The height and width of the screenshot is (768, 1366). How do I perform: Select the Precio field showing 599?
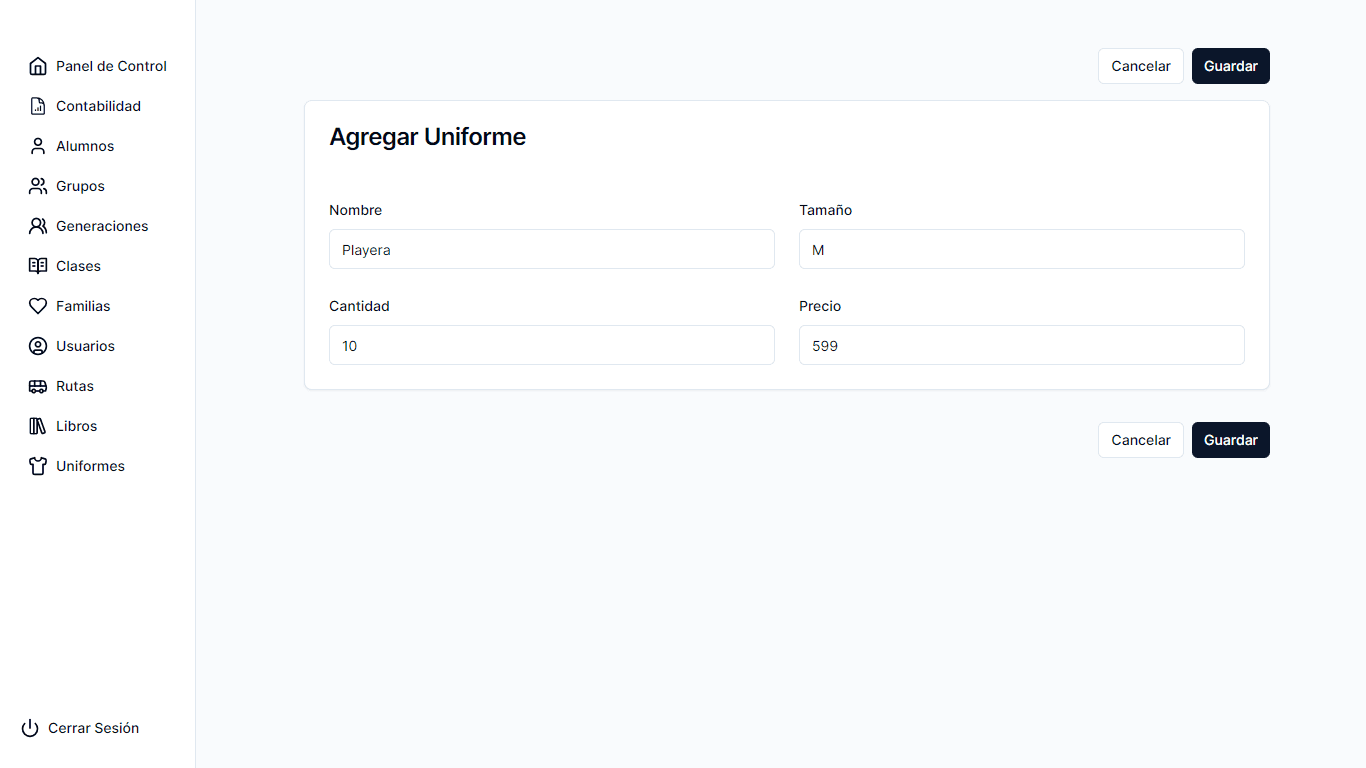[x=1021, y=345]
